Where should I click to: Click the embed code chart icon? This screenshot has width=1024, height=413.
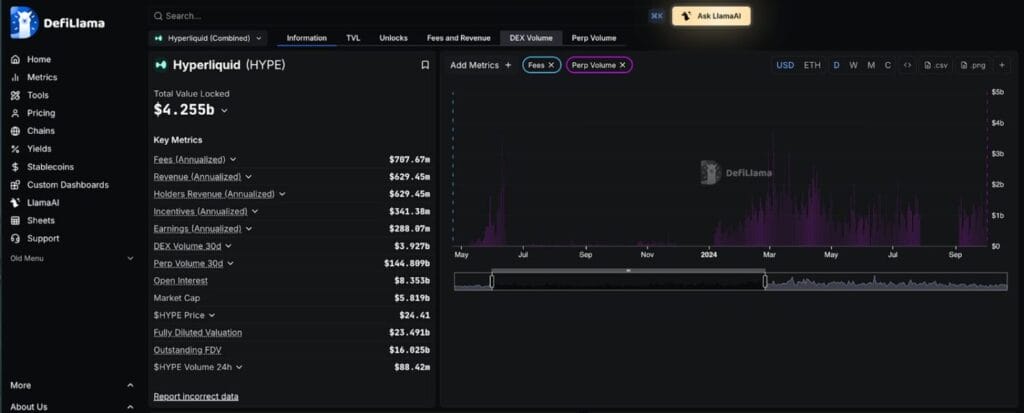click(x=906, y=65)
